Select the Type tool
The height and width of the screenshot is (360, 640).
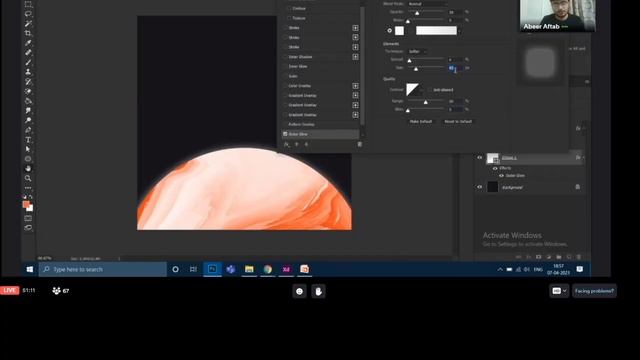click(28, 140)
